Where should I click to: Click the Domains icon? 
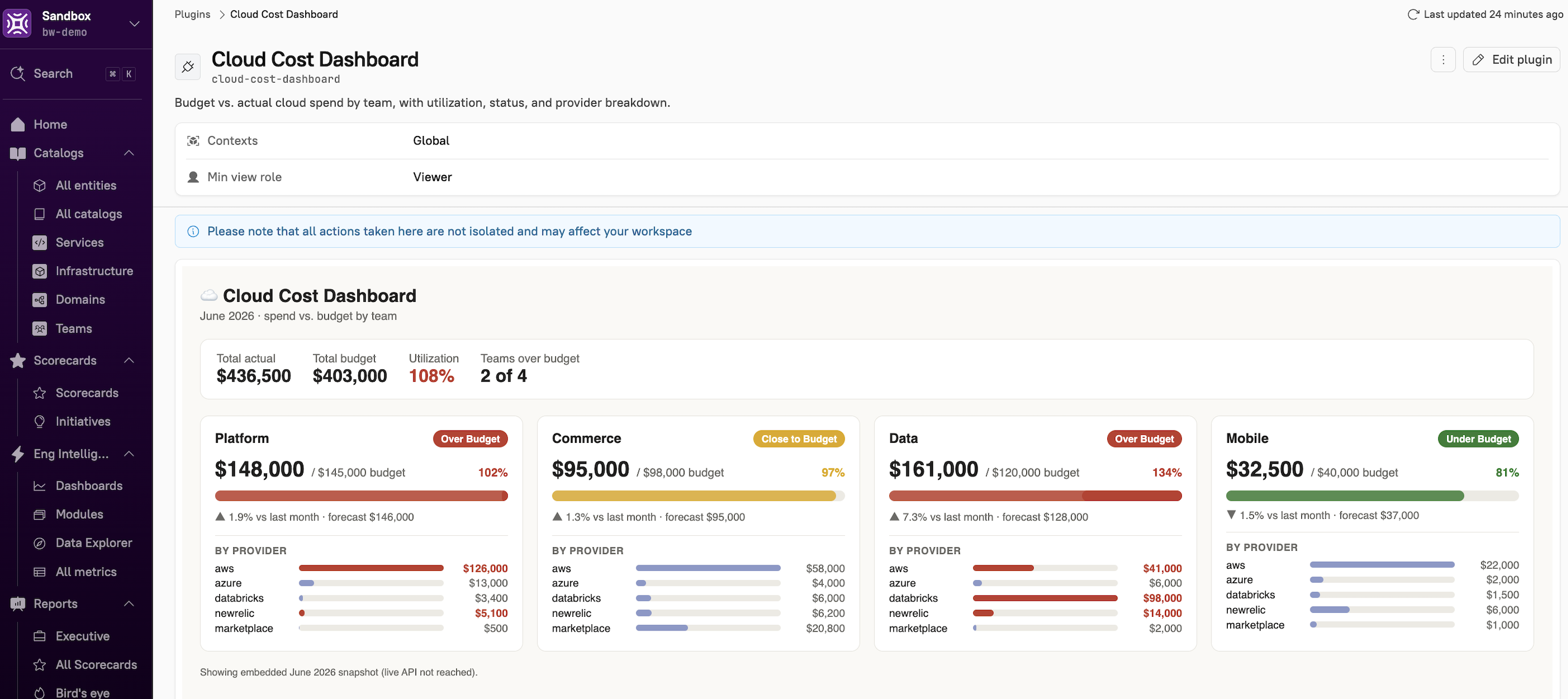tap(40, 300)
